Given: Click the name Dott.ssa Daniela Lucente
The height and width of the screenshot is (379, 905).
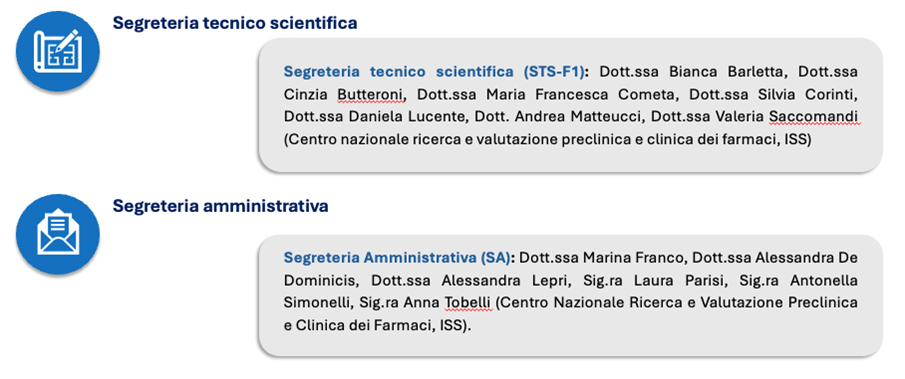Looking at the screenshot, I should pos(375,117).
